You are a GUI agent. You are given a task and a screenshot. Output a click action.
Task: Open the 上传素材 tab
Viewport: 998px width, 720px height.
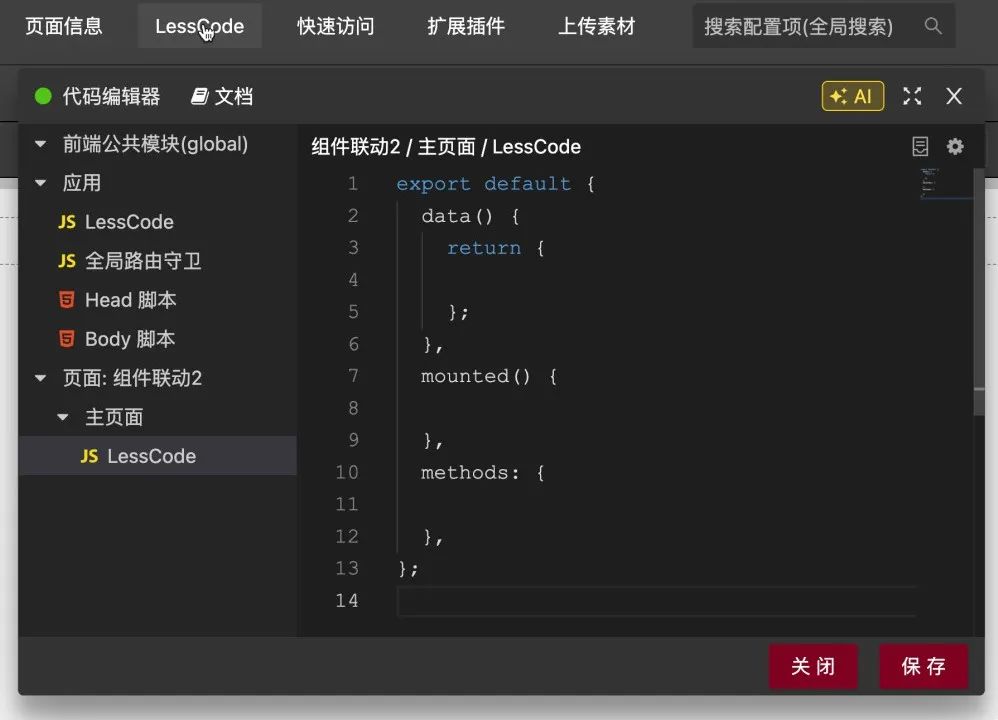(596, 26)
